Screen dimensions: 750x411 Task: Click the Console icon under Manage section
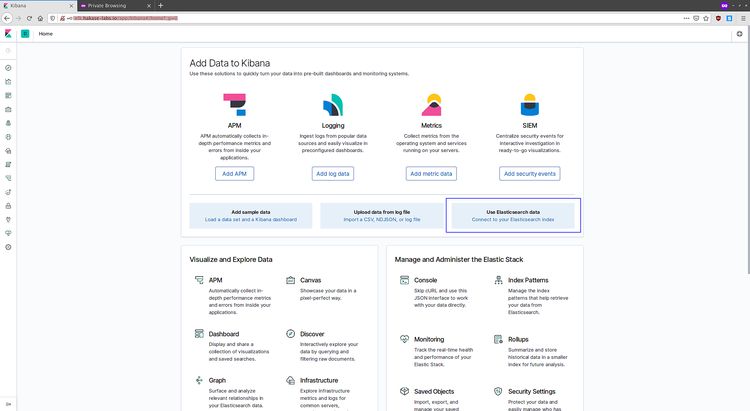point(404,280)
